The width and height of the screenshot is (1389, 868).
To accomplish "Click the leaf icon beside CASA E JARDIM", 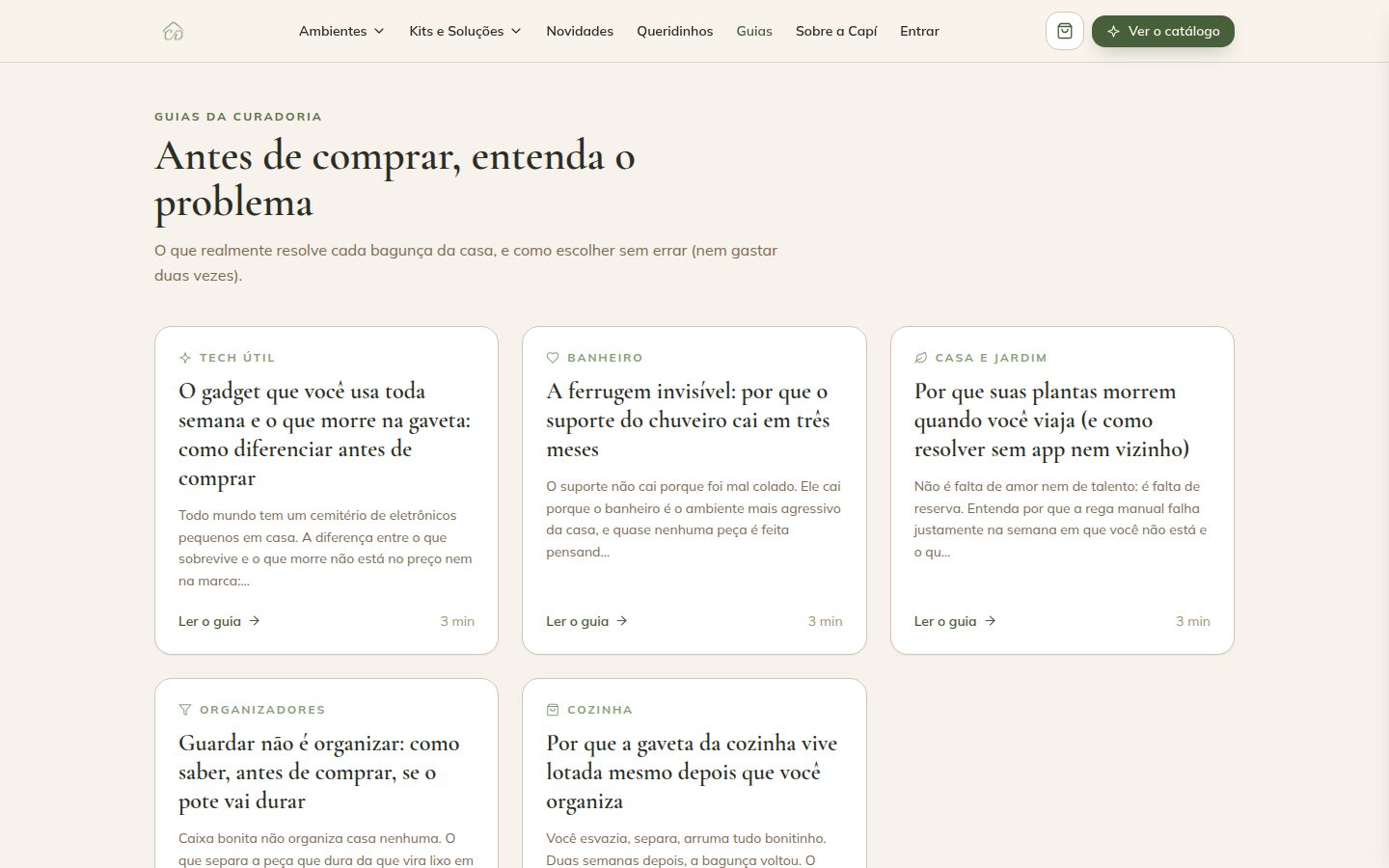I will coord(921,358).
